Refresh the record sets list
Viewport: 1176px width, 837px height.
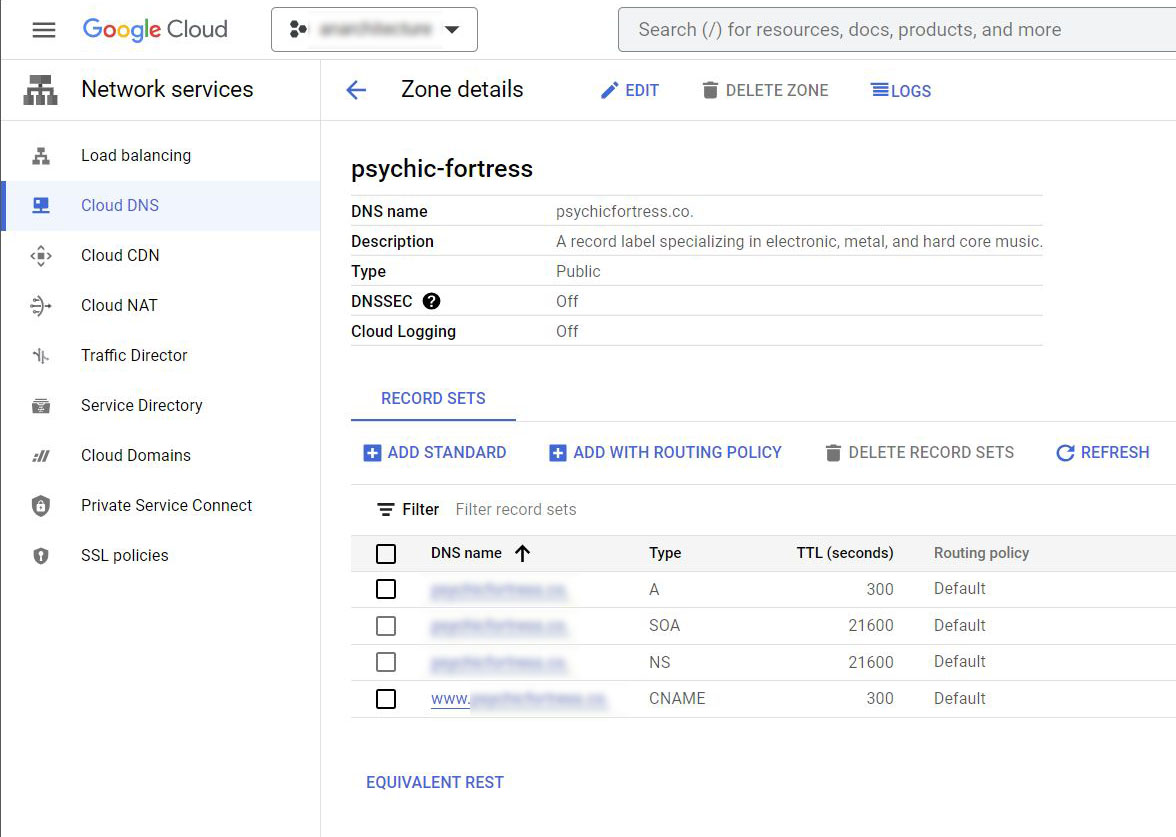(x=1103, y=453)
